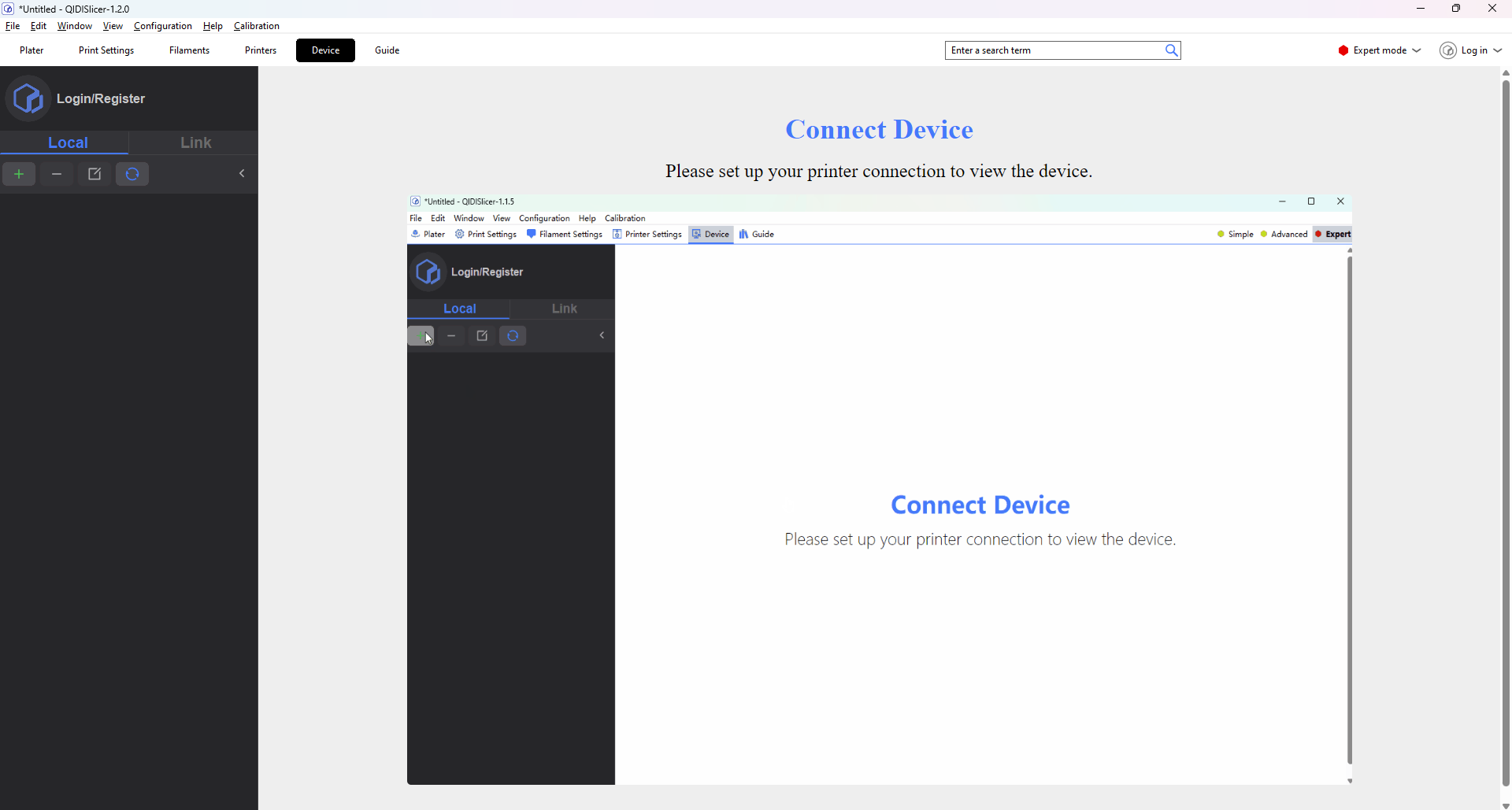Add a new printer with the plus icon
The image size is (1512, 810).
[x=19, y=174]
